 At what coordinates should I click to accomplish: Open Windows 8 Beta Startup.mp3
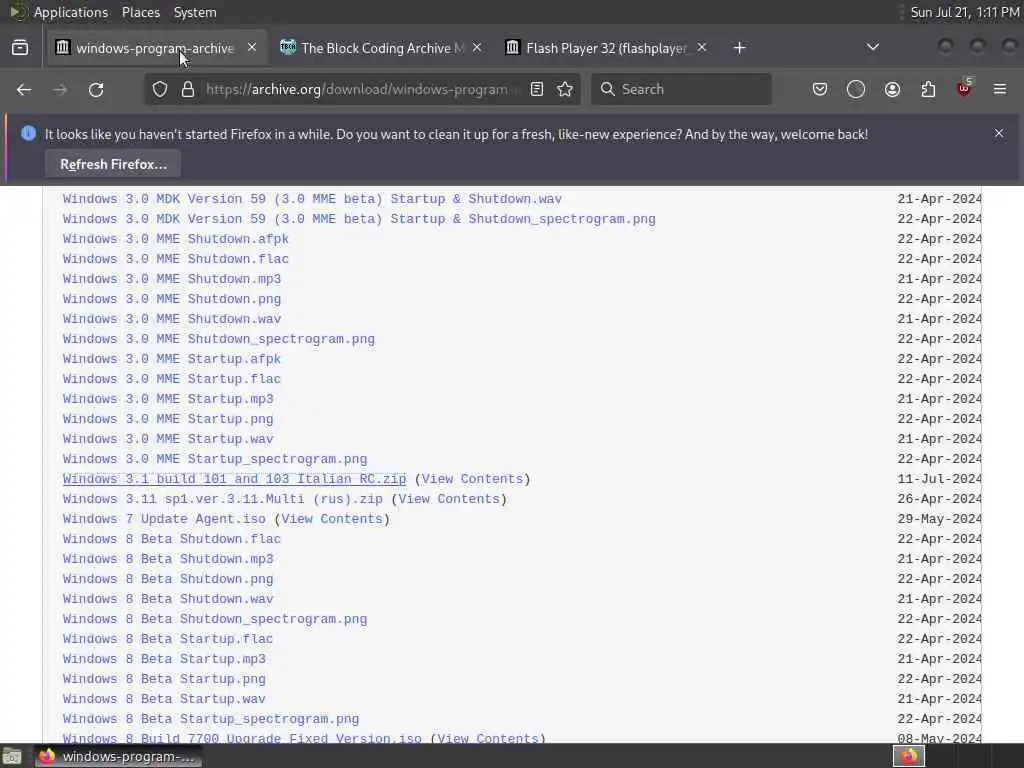point(164,659)
